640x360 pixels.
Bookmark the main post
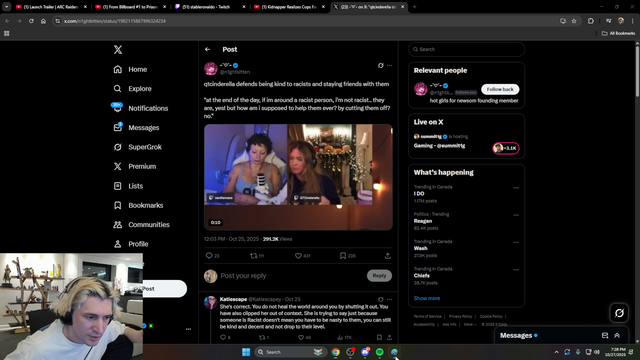tap(343, 256)
